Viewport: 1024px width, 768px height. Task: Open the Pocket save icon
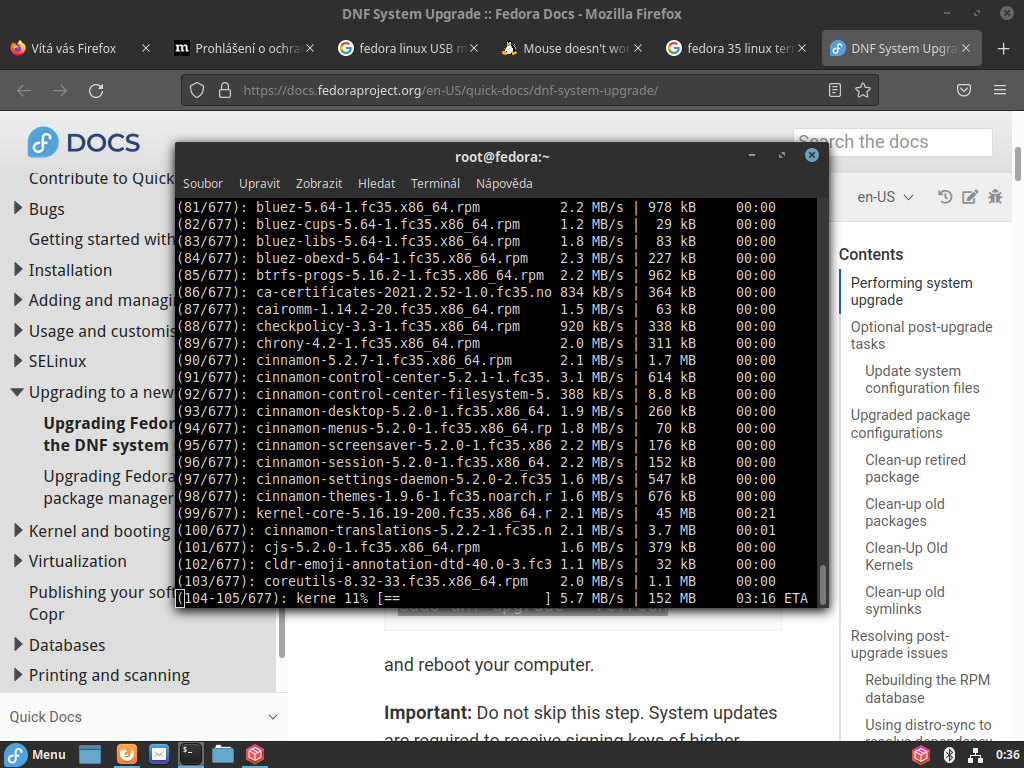click(x=964, y=90)
